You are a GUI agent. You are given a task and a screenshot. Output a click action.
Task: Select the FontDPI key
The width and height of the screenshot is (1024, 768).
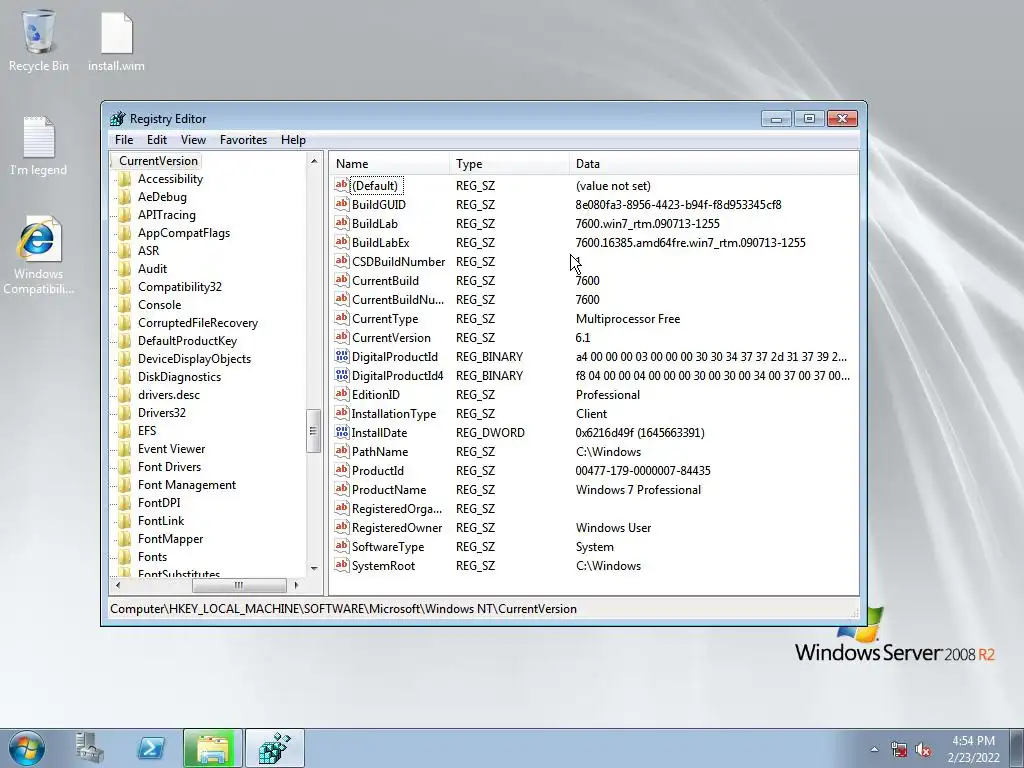(x=159, y=503)
